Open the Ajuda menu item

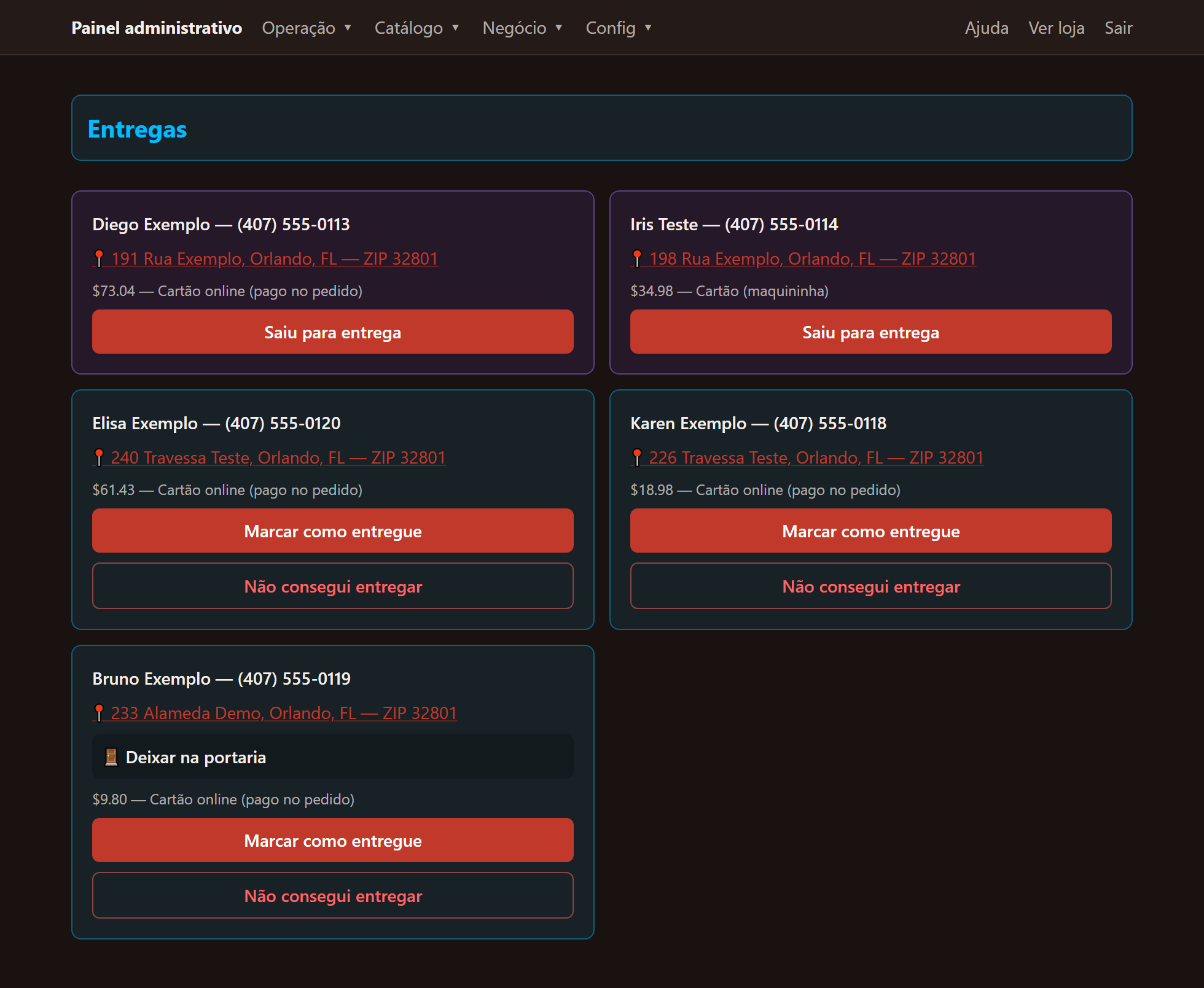pyautogui.click(x=987, y=28)
